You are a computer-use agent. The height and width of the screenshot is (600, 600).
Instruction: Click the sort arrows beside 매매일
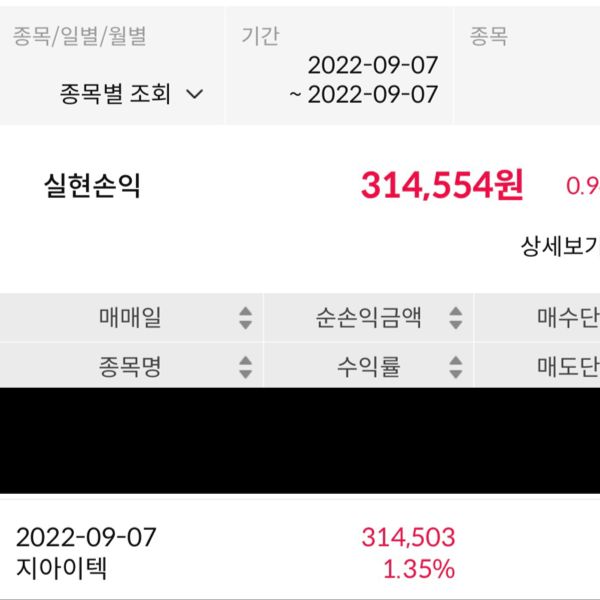(x=245, y=319)
